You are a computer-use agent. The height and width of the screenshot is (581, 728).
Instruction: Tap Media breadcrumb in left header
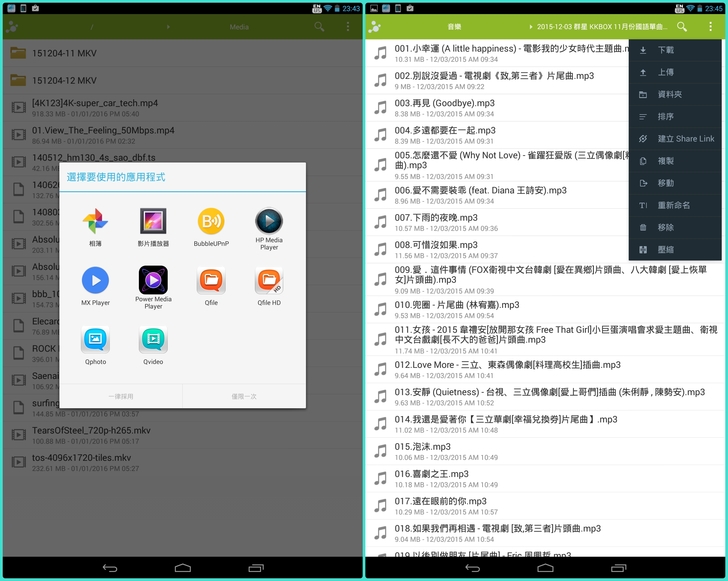[x=239, y=27]
